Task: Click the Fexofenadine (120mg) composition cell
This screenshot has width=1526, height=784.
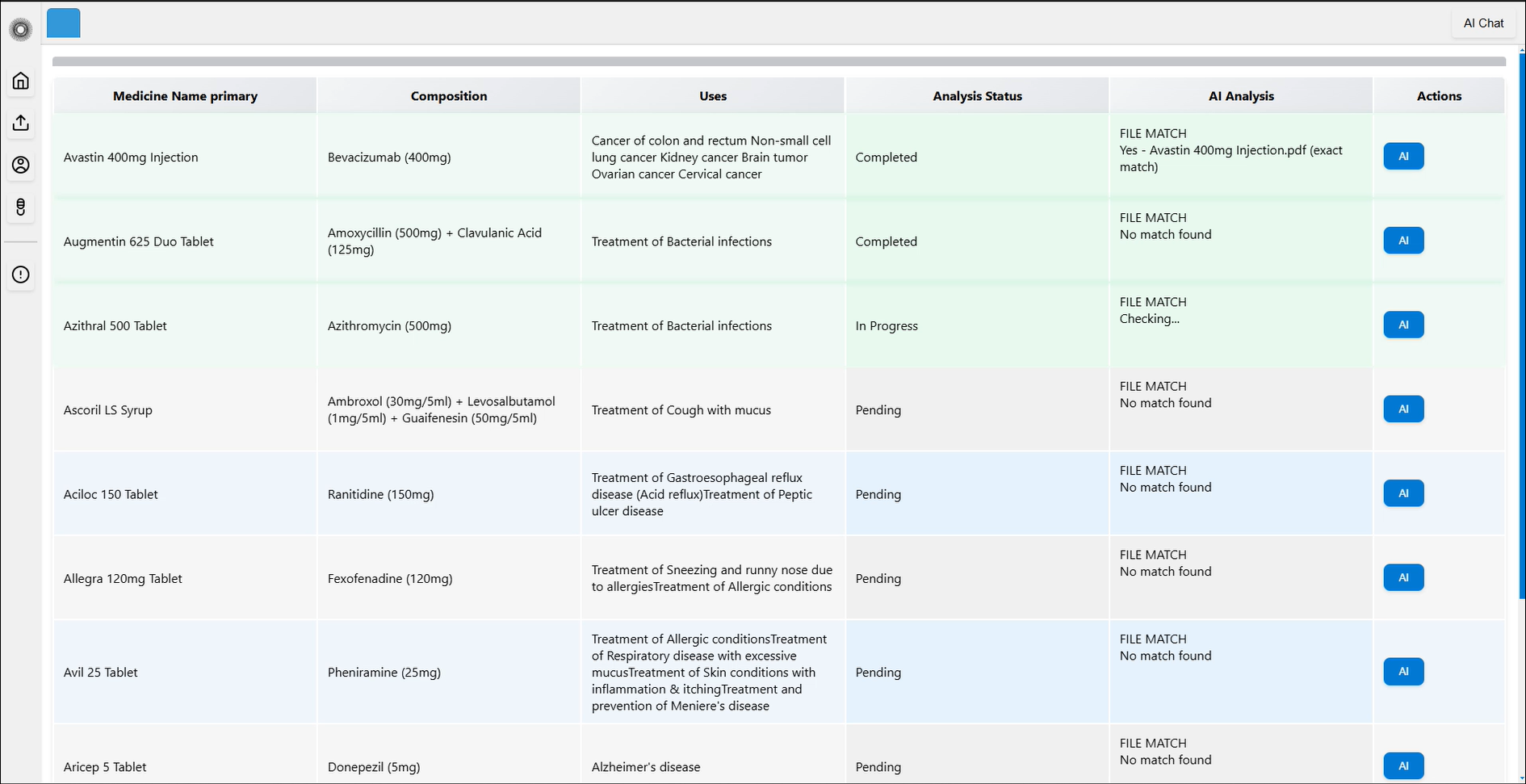Action: (449, 579)
